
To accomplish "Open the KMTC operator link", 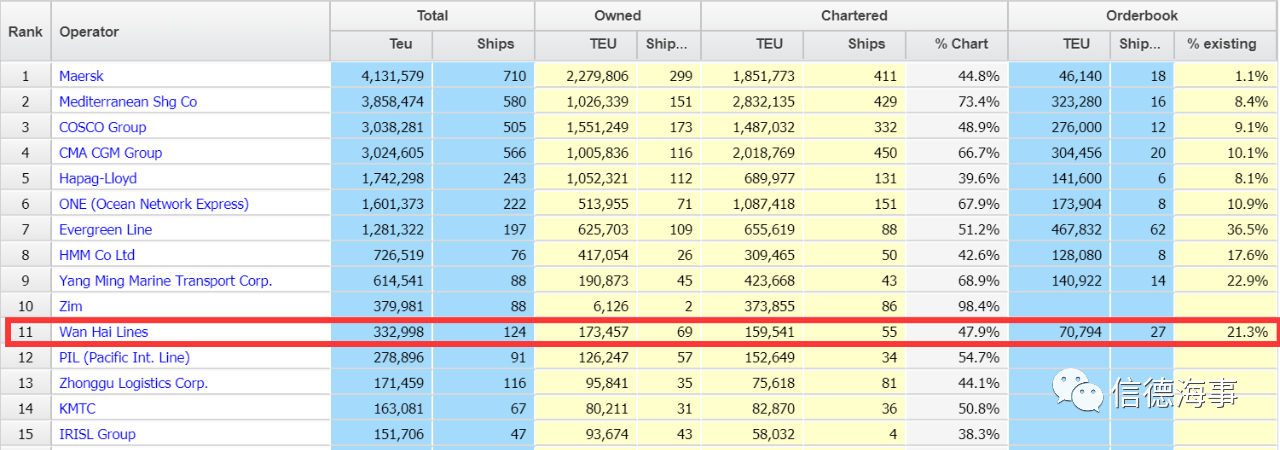I will (x=77, y=408).
